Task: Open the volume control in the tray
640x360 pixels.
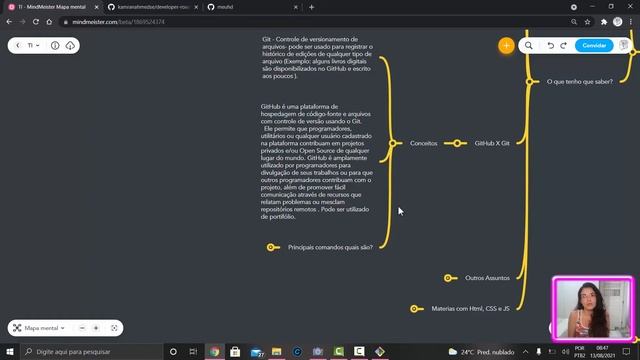Action: 565,351
